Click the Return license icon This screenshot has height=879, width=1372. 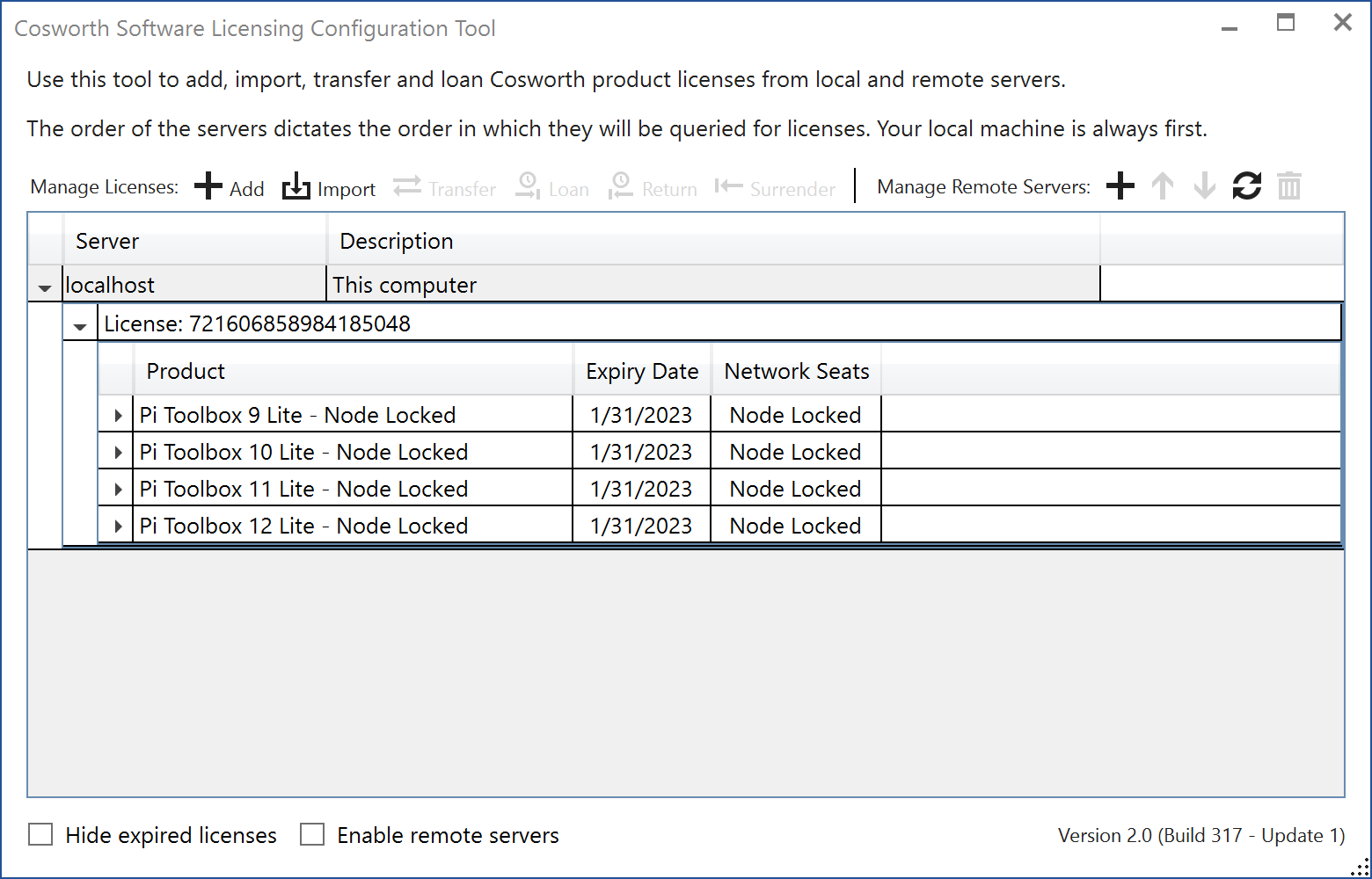click(621, 186)
